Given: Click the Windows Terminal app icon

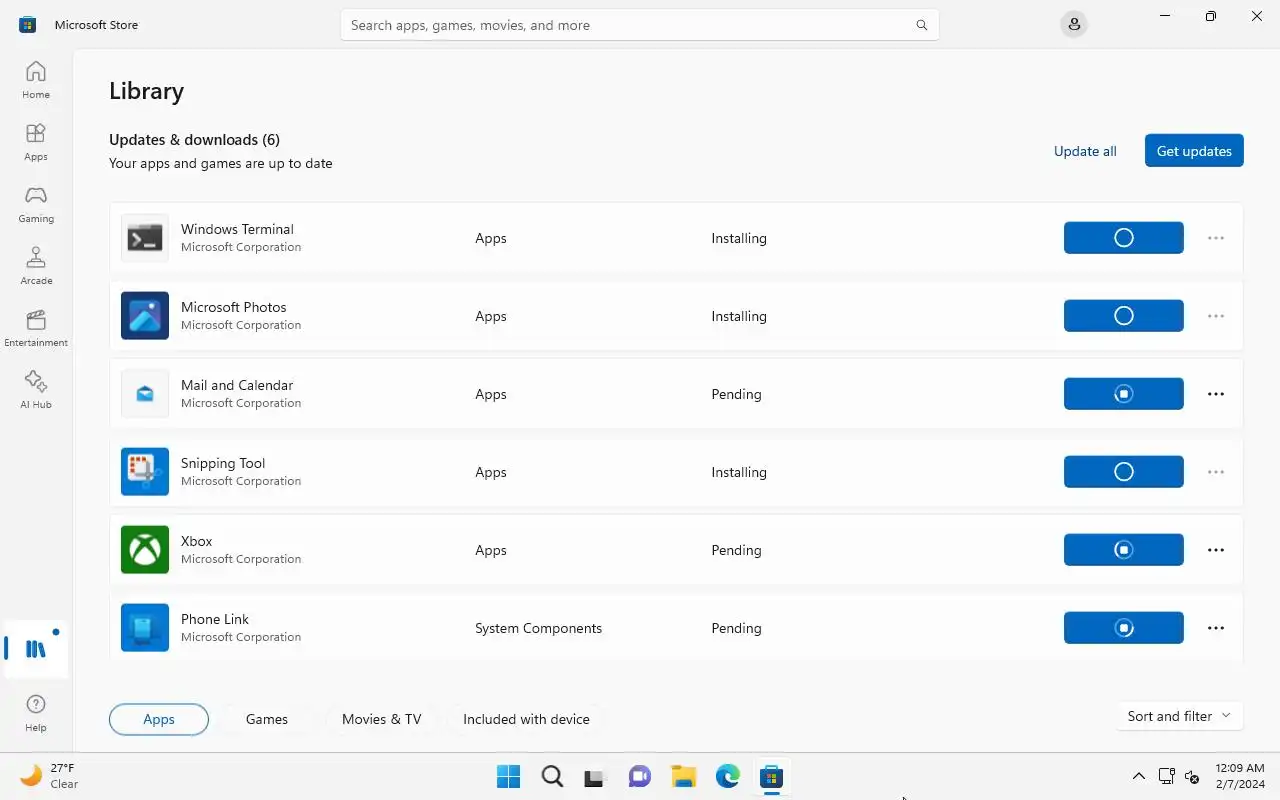Looking at the screenshot, I should 145,238.
